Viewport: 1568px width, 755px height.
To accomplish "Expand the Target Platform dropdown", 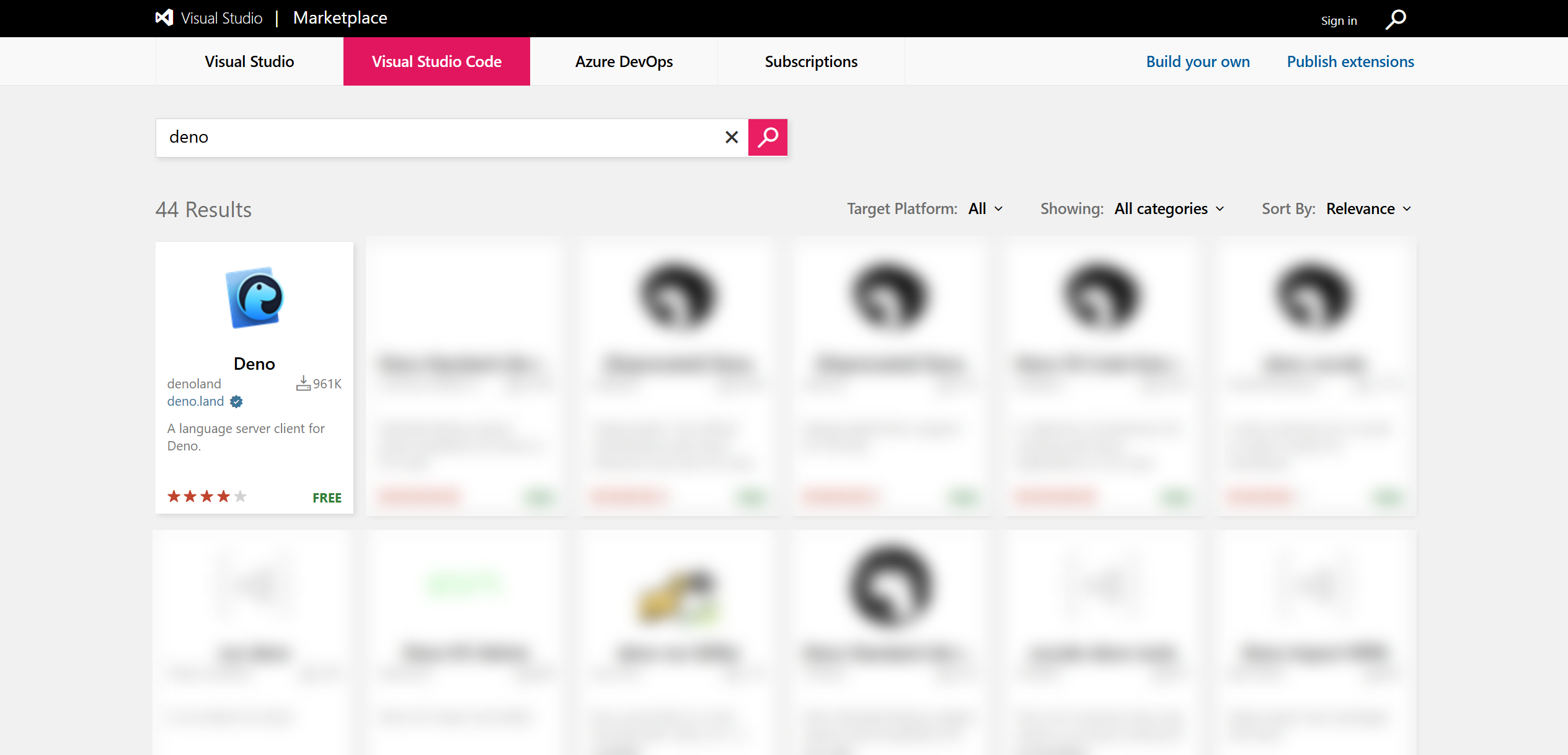I will pyautogui.click(x=986, y=209).
